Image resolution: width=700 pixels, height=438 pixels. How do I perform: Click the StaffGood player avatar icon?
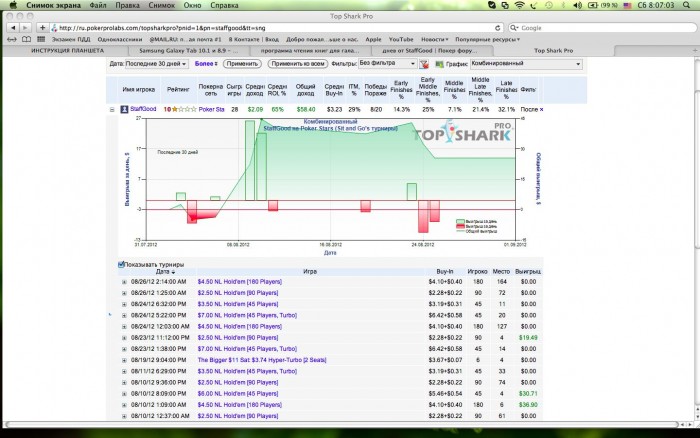124,109
